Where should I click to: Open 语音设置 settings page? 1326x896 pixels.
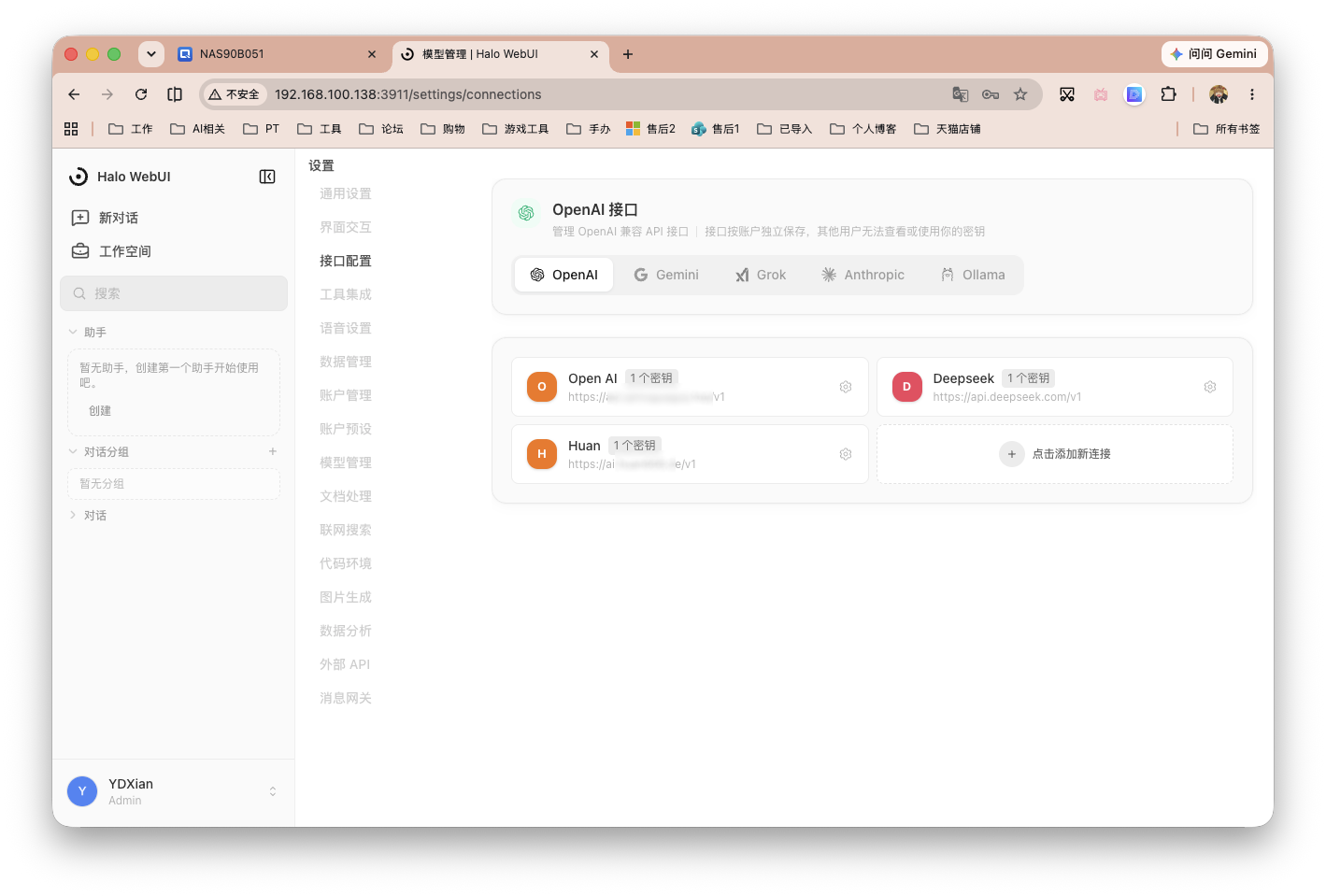[346, 328]
